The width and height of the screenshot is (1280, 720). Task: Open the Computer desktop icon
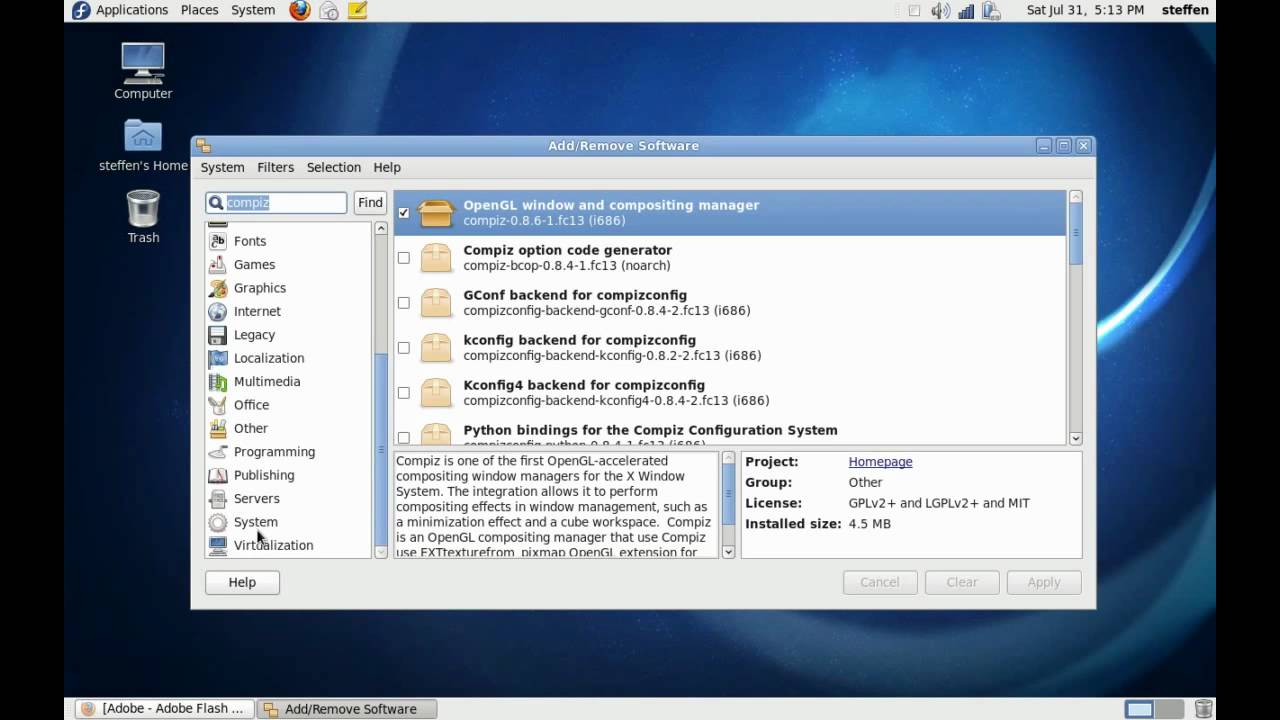point(143,63)
